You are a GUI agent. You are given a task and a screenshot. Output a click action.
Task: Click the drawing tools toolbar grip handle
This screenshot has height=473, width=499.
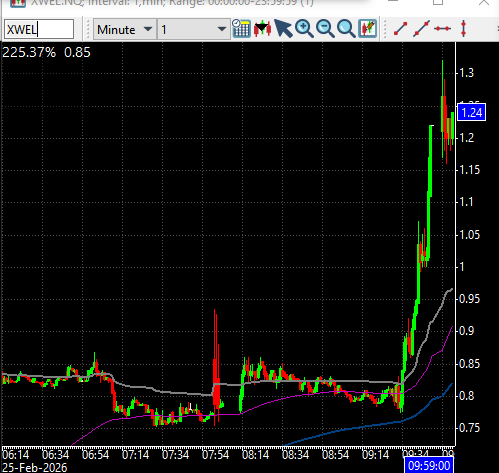pos(385,29)
